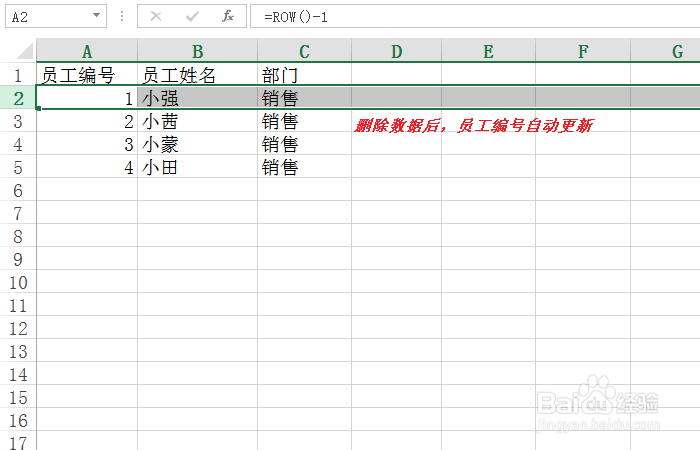Select column A header

(x=87, y=51)
